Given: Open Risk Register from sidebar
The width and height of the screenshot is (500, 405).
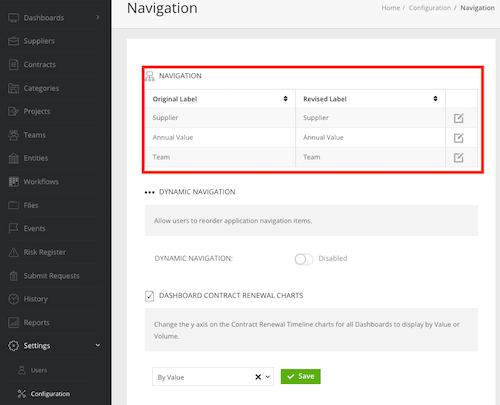Looking at the screenshot, I should click(x=45, y=252).
